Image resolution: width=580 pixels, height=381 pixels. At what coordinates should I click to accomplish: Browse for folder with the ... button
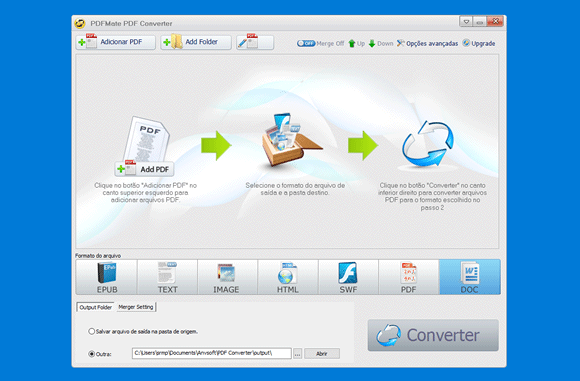point(297,354)
